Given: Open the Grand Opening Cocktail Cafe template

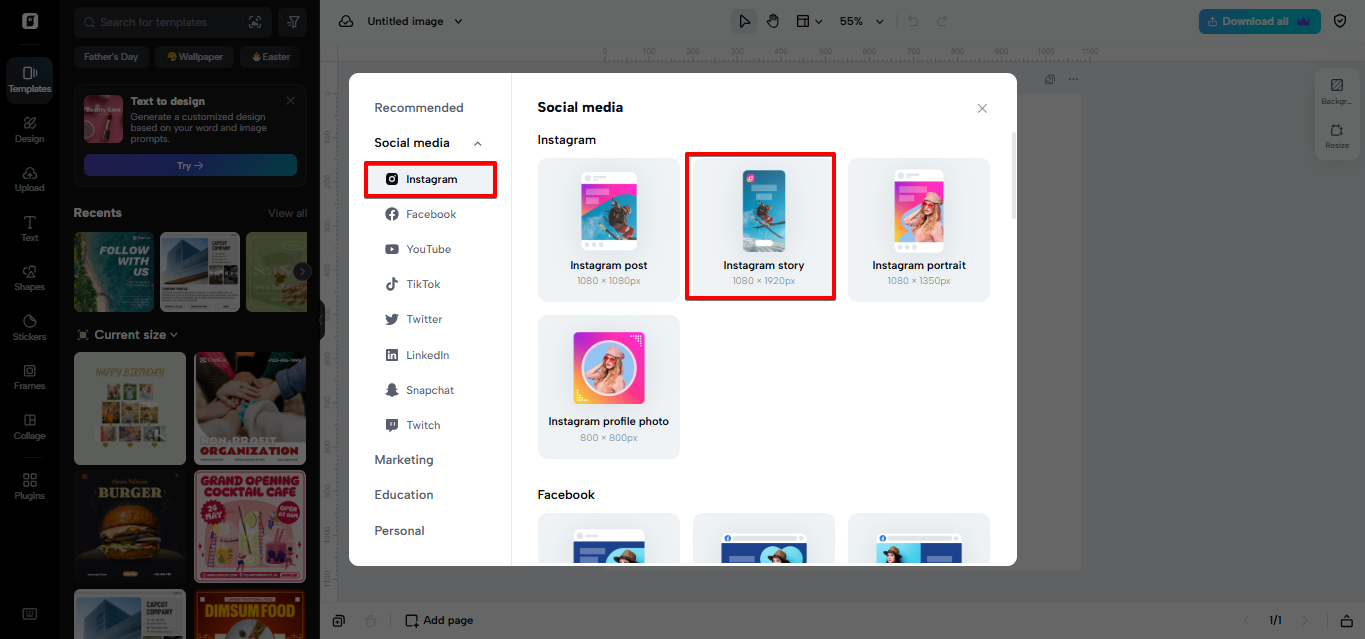Looking at the screenshot, I should click(250, 527).
